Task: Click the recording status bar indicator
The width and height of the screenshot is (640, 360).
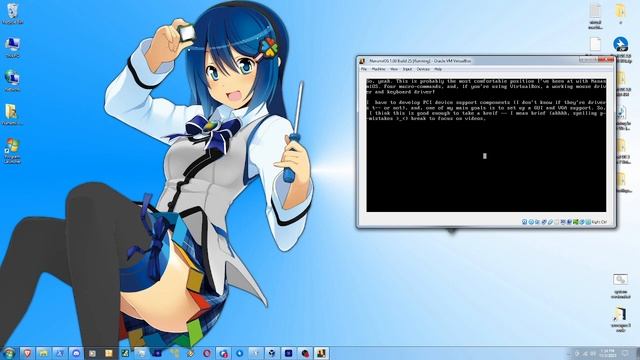Action: [569, 222]
